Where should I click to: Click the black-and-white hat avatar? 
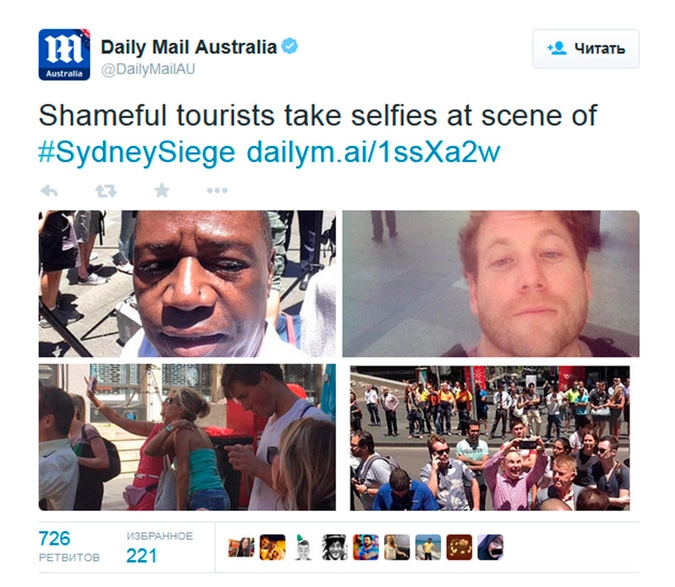[x=334, y=547]
